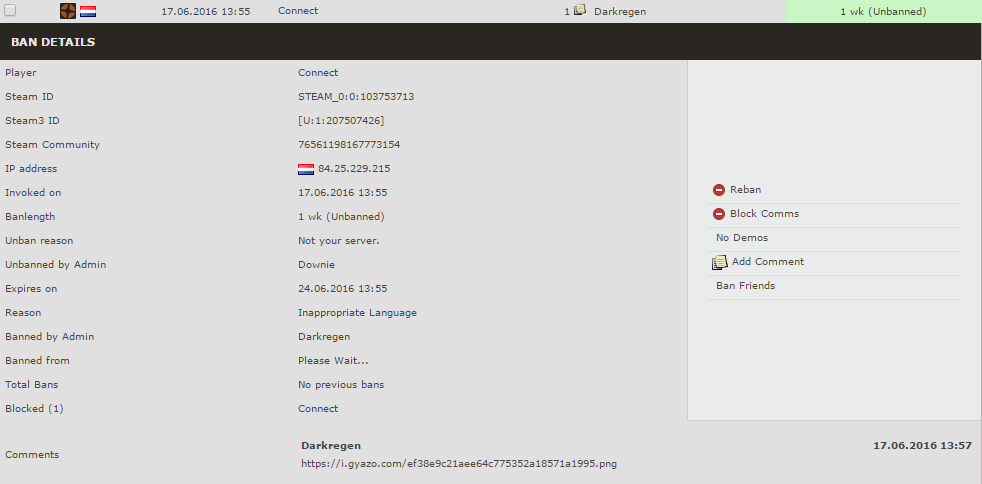
Task: Click the red Reban icon
Action: point(719,190)
